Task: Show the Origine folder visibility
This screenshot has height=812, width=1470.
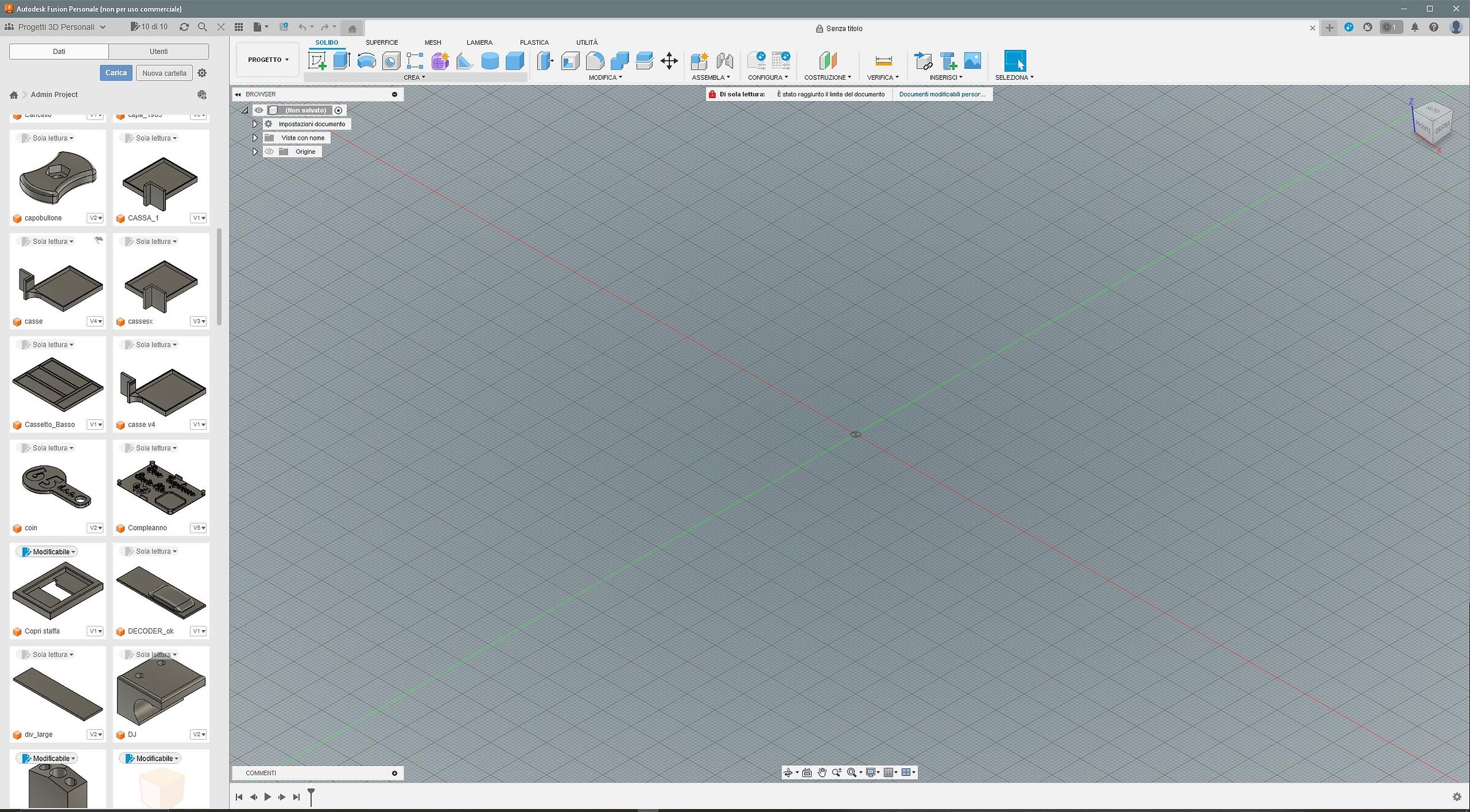Action: click(269, 151)
